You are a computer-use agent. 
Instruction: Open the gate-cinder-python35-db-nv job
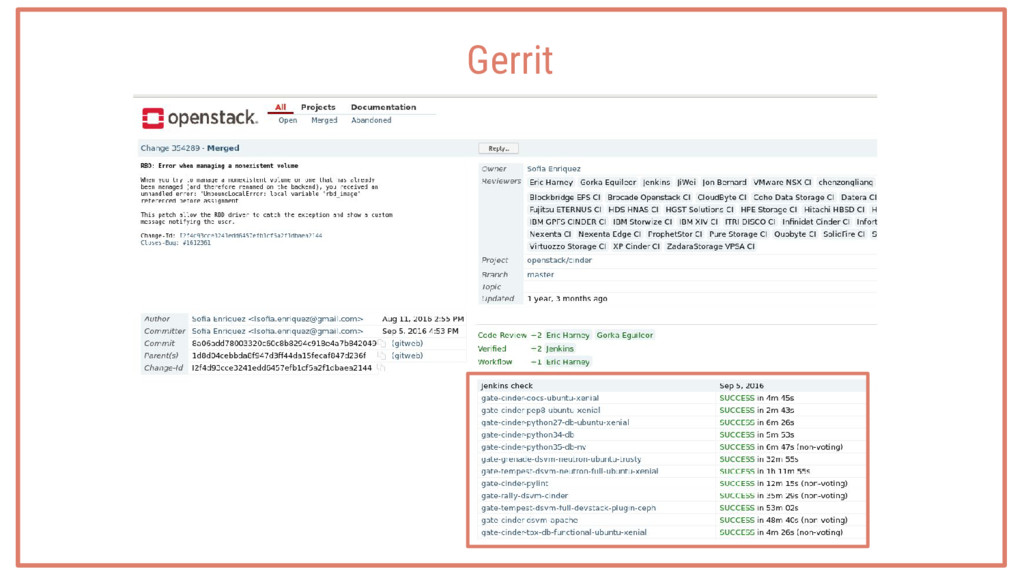coord(534,447)
